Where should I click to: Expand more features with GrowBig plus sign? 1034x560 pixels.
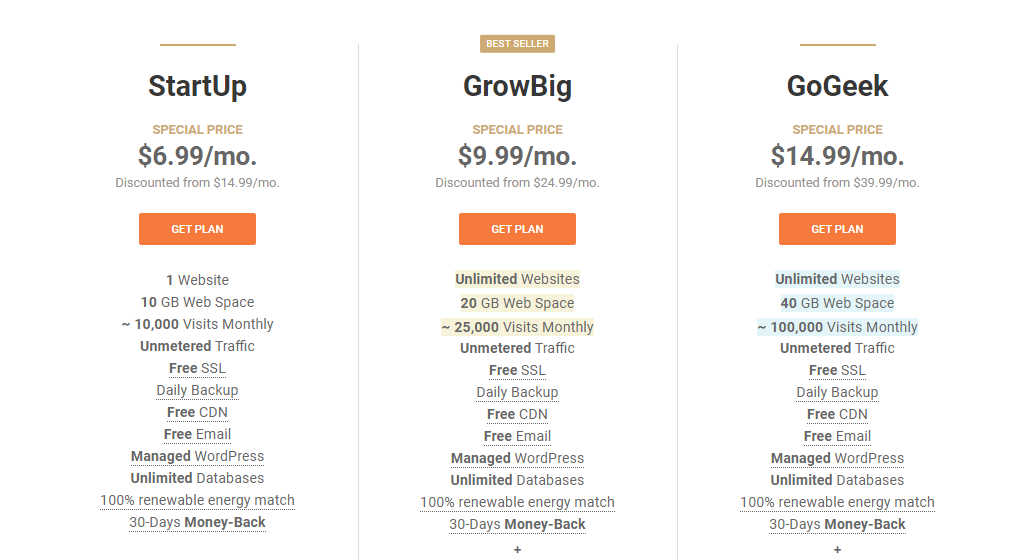click(x=517, y=550)
